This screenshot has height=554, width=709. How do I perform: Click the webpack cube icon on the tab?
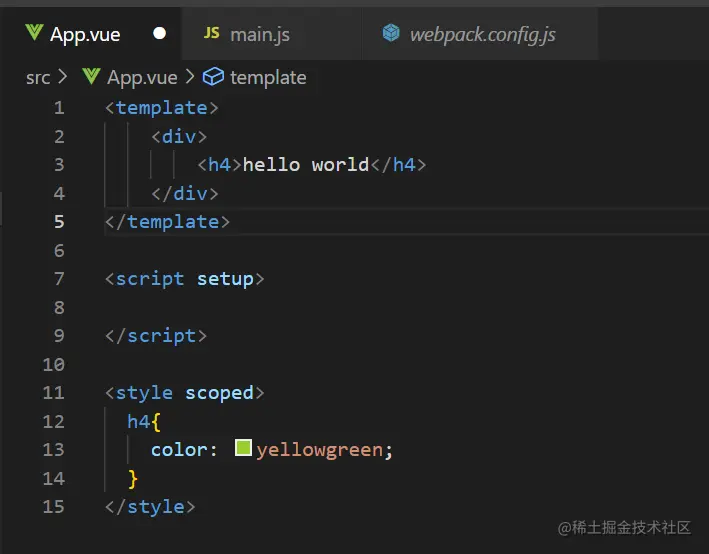[x=391, y=34]
